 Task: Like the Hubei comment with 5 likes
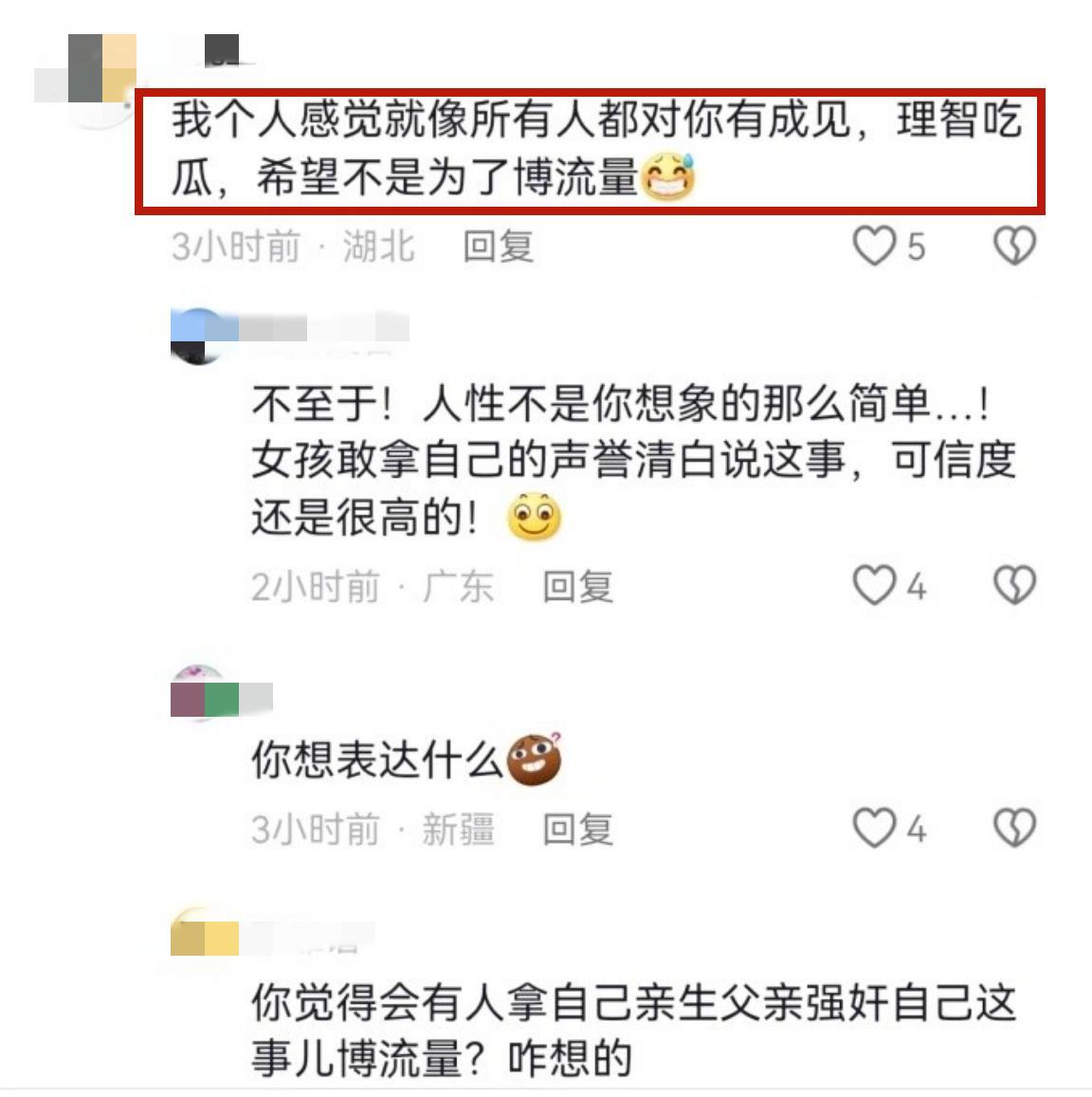874,247
